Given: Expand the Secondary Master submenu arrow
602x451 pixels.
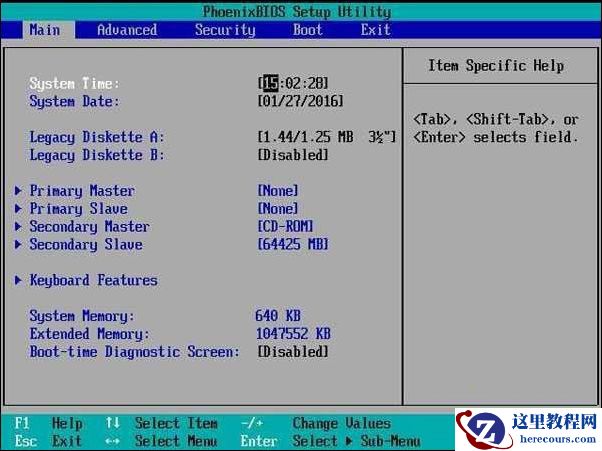Looking at the screenshot, I should (19, 227).
